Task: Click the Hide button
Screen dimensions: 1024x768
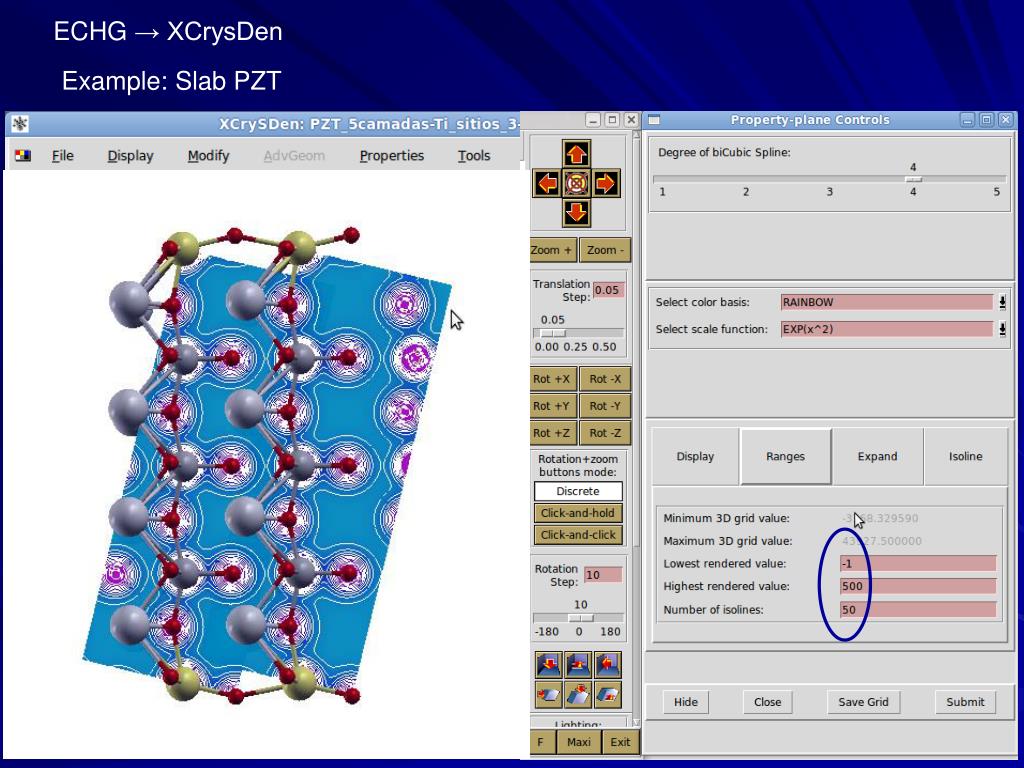Action: coord(686,702)
